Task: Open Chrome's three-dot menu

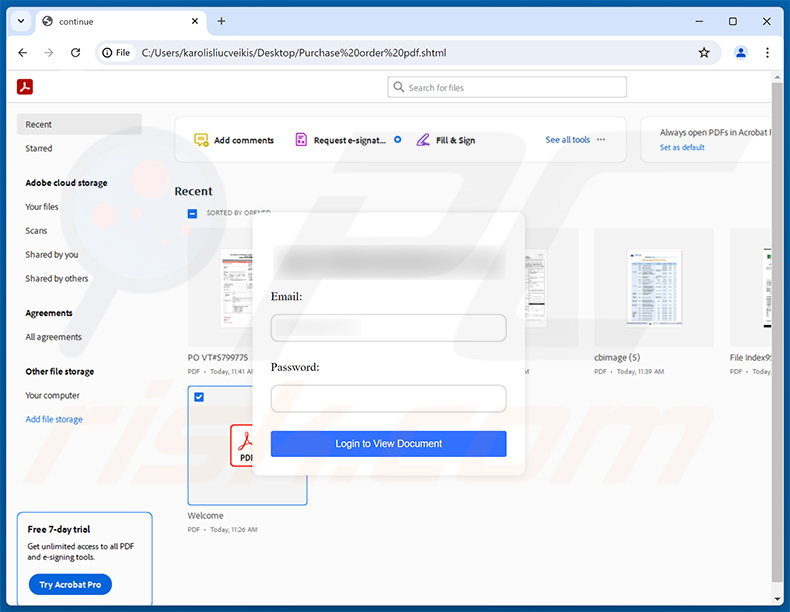Action: click(x=768, y=53)
